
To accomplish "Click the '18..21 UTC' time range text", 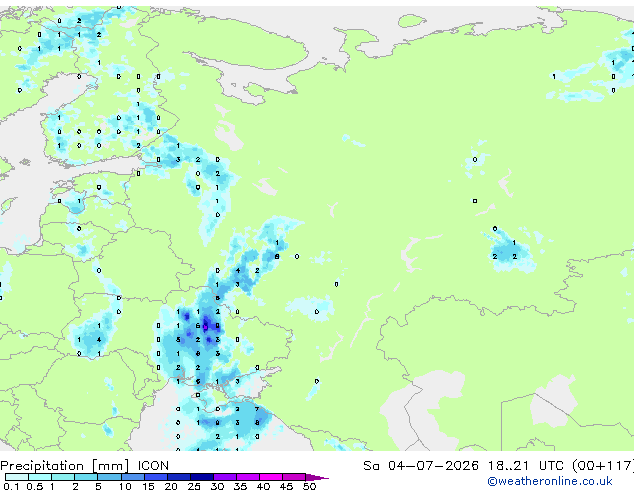I will [525, 466].
